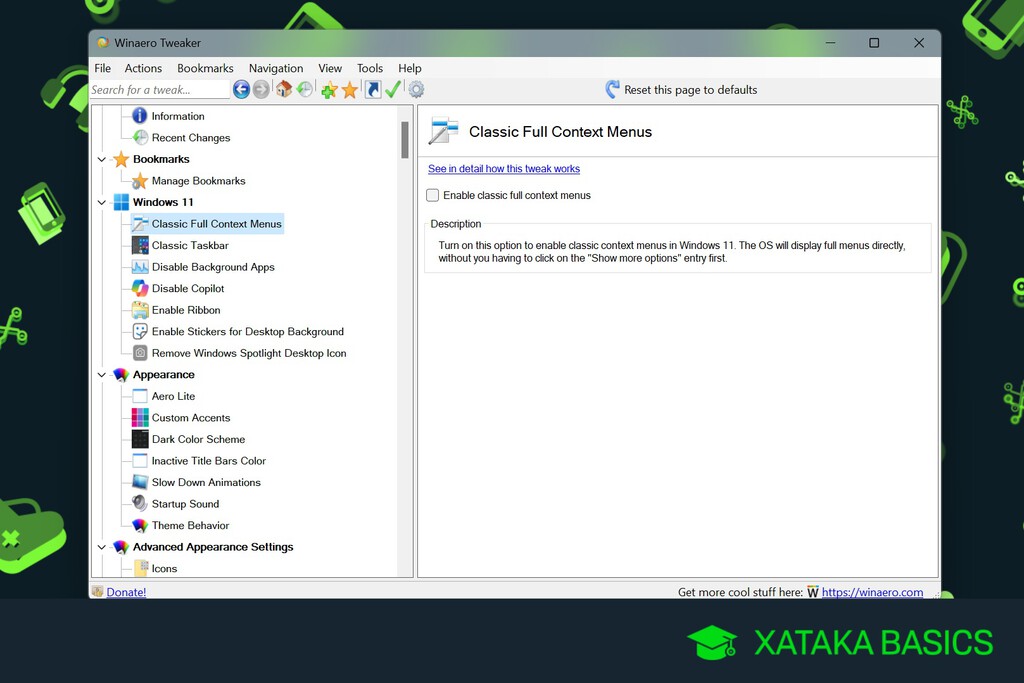This screenshot has width=1024, height=683.
Task: Click the home house toolbar icon
Action: [284, 90]
